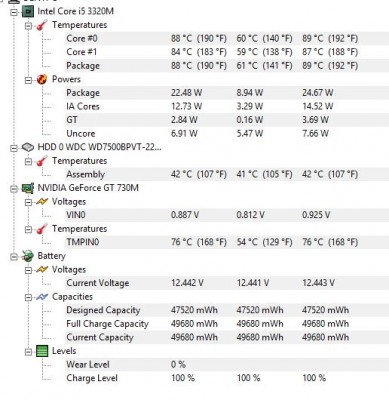Select the TMPIN0 GPU temperature row
This screenshot has width=389, height=400.
227,242
